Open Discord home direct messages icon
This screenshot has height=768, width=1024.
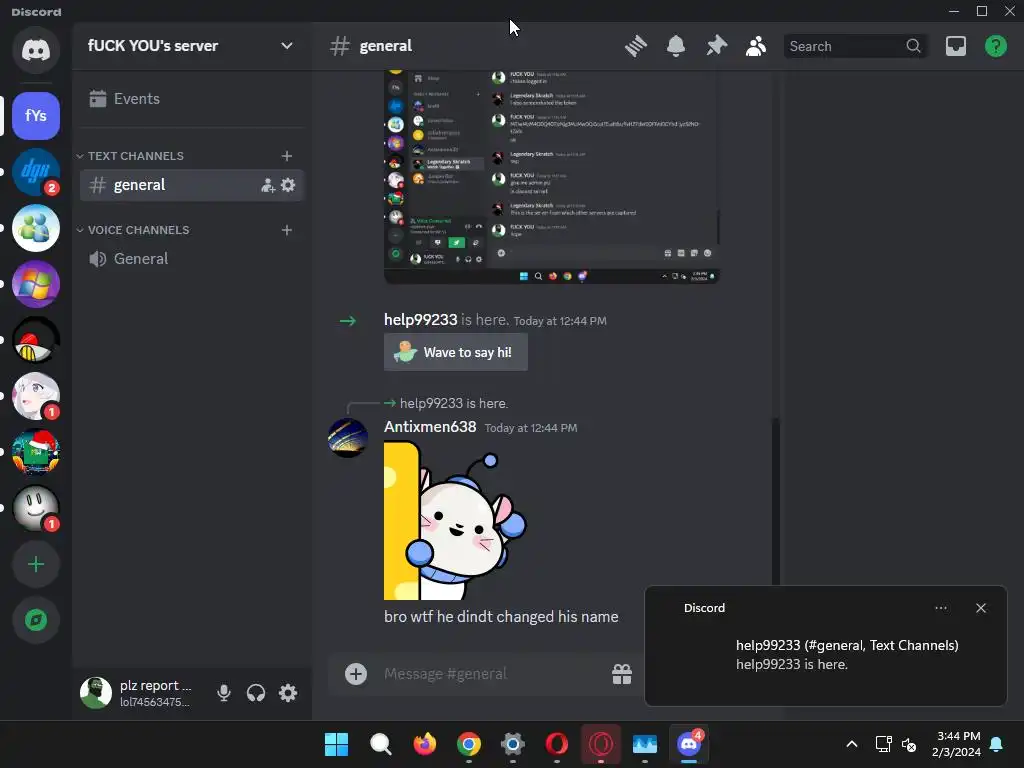(x=36, y=50)
